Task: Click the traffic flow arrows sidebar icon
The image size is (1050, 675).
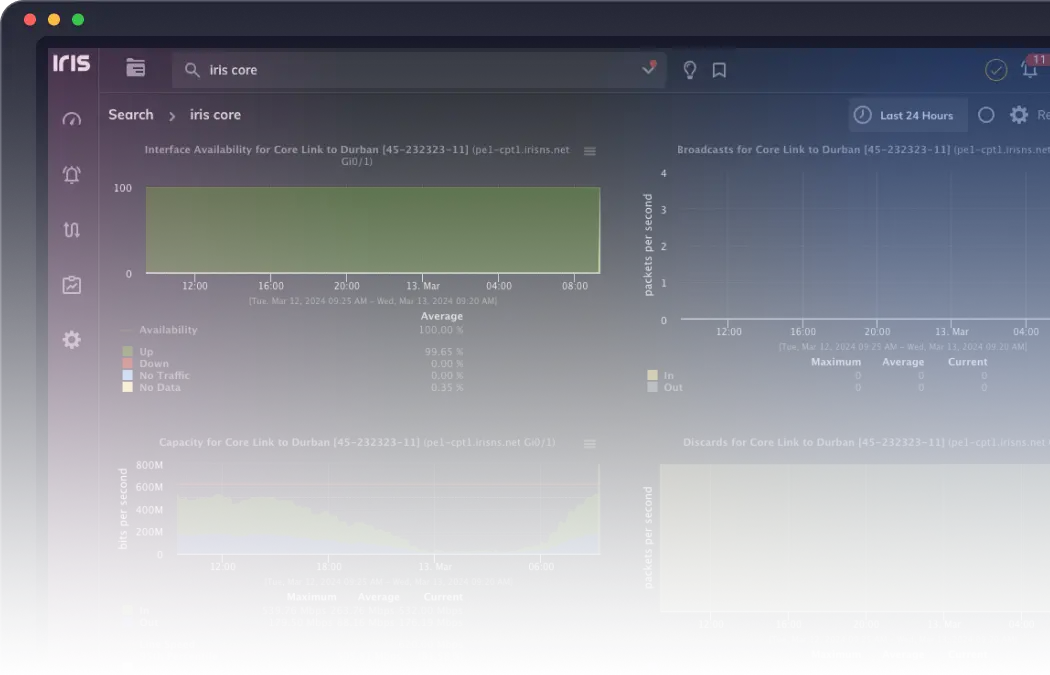Action: [71, 229]
